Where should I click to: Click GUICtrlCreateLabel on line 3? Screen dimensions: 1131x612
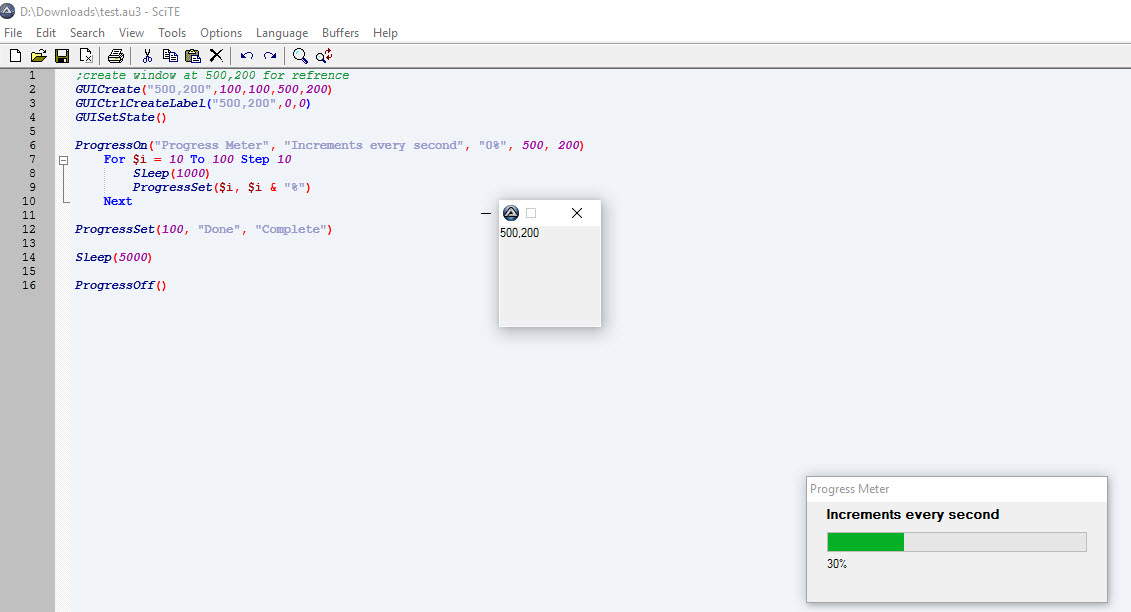pyautogui.click(x=193, y=103)
